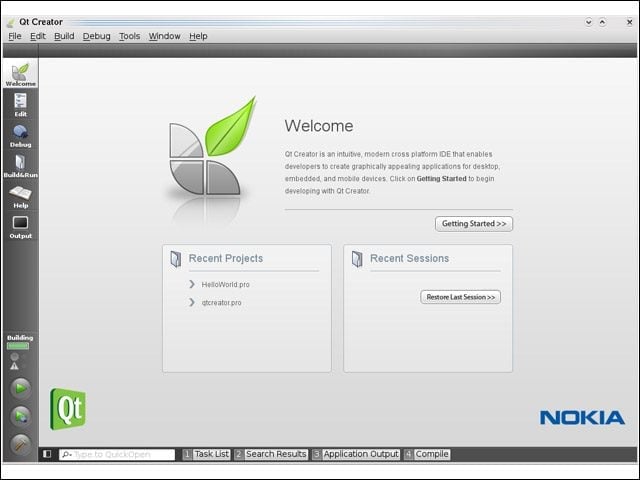Switch to Debug mode
The width and height of the screenshot is (640, 480).
pos(20,136)
